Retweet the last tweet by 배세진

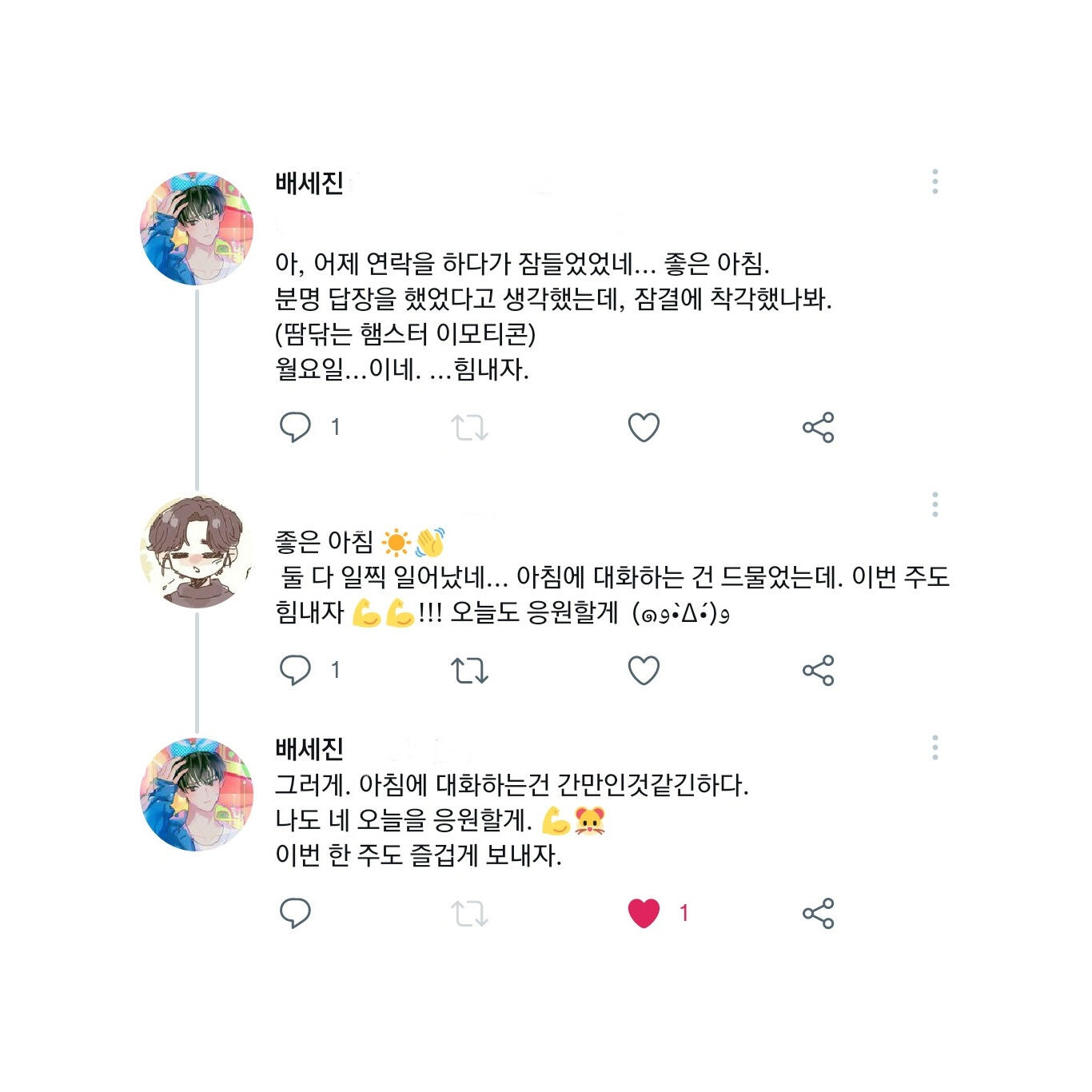(x=469, y=914)
